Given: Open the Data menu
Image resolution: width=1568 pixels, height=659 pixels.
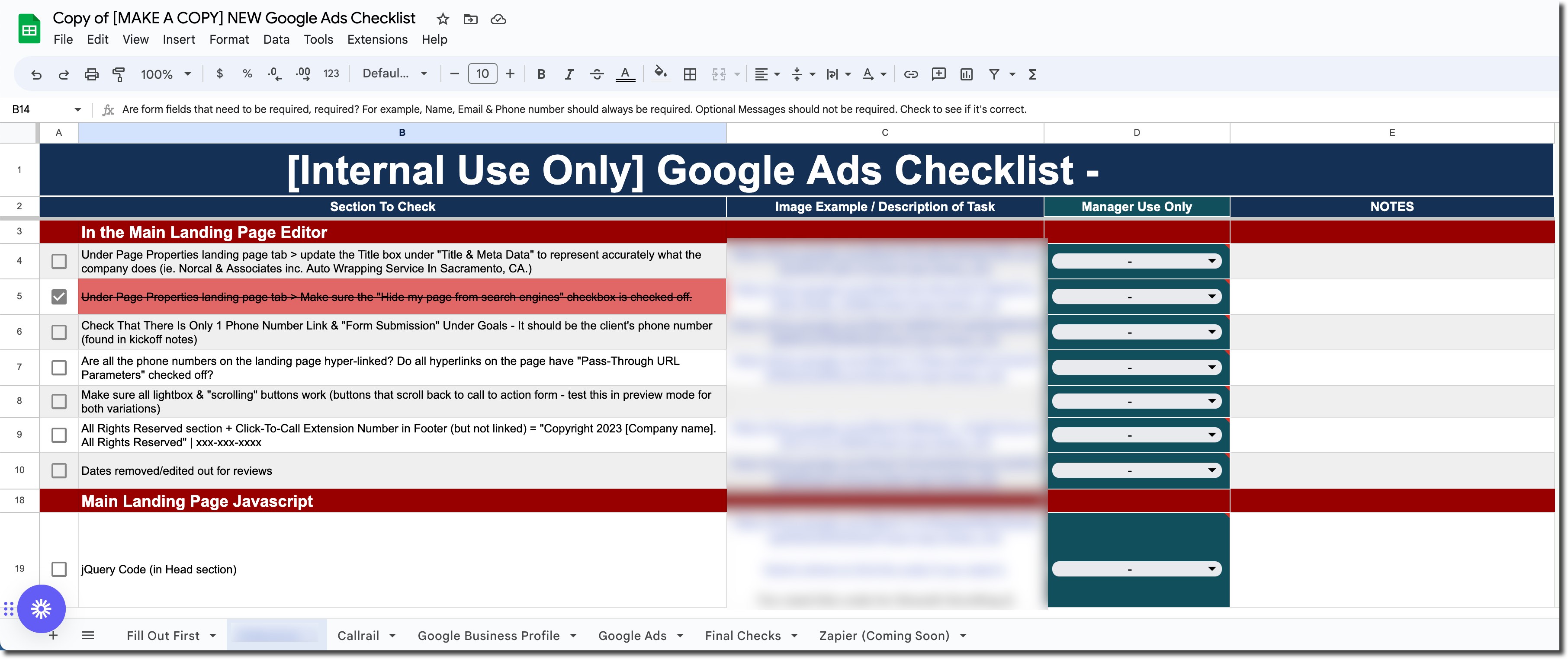Looking at the screenshot, I should [276, 39].
